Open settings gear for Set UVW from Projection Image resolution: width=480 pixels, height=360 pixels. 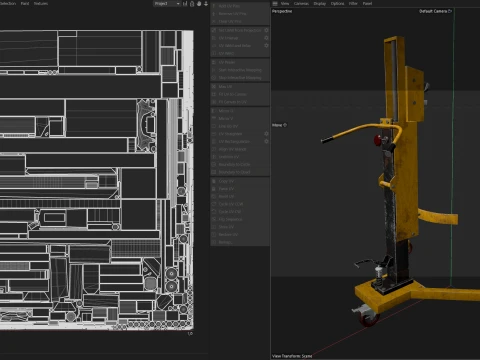266,30
